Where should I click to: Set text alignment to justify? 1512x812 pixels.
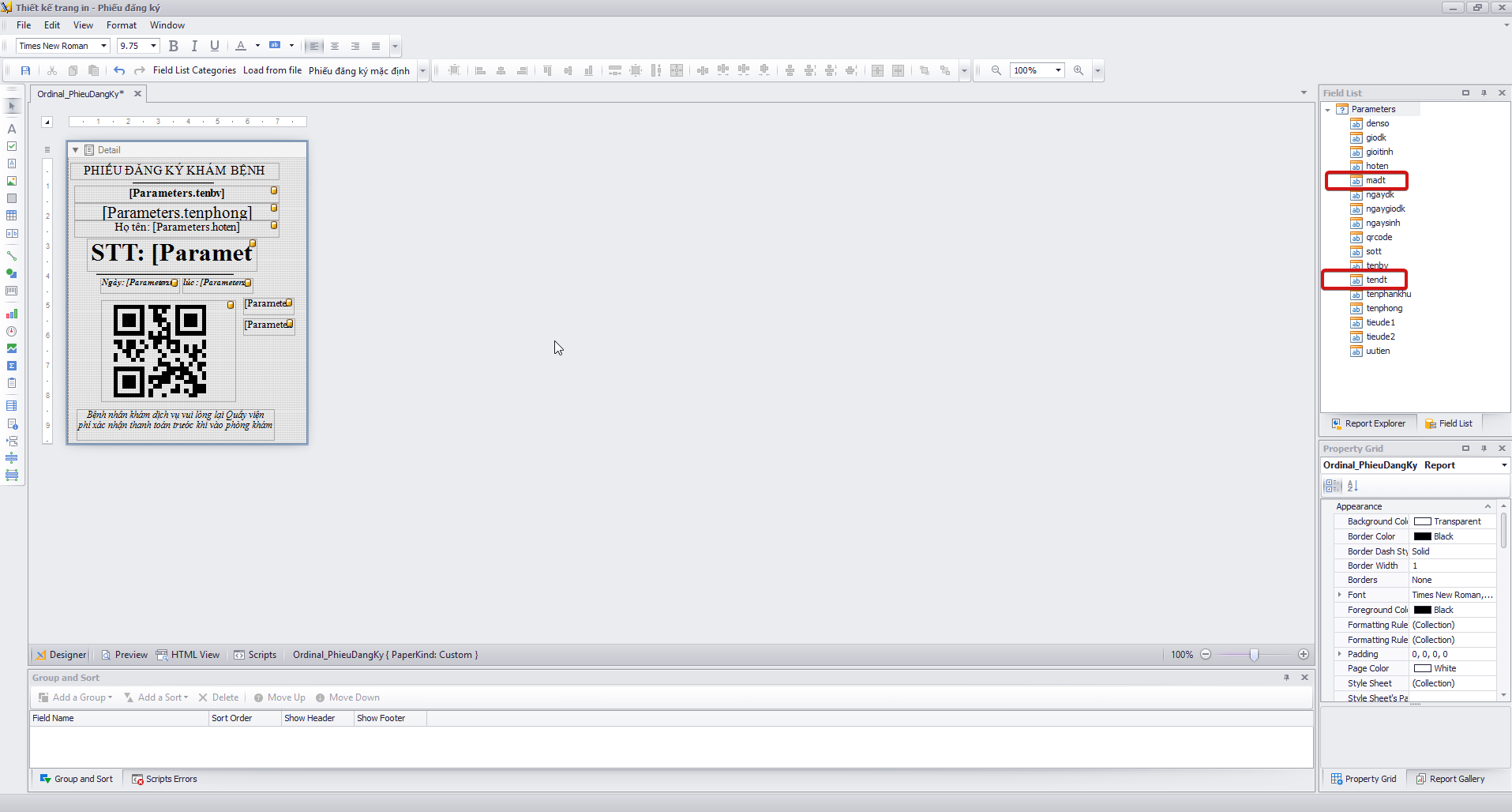376,46
